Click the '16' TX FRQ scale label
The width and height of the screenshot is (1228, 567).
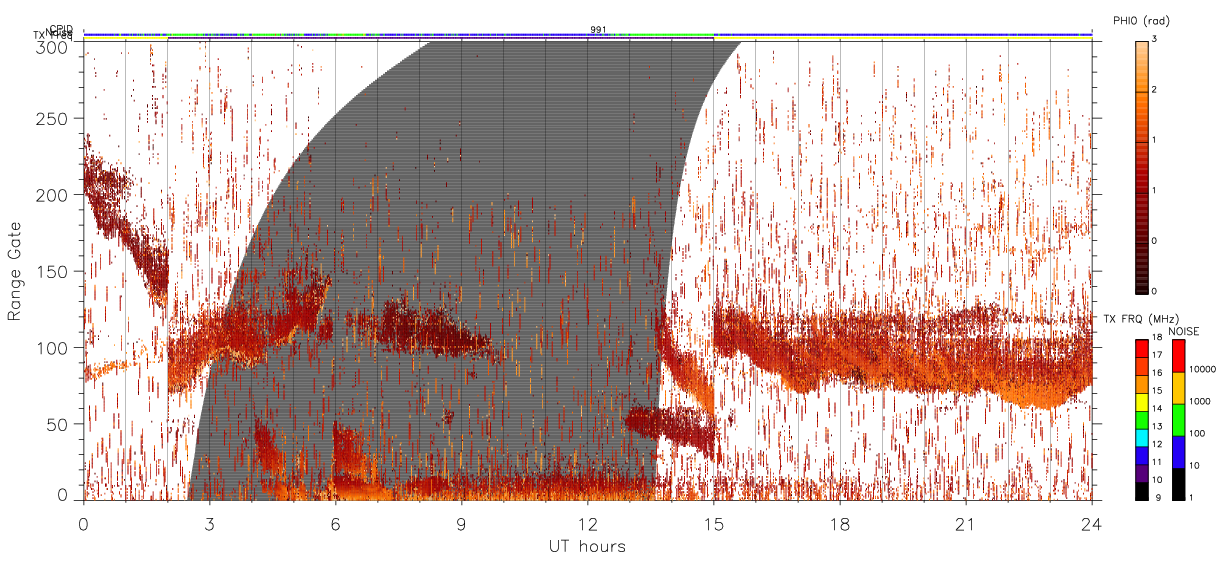click(x=1157, y=374)
